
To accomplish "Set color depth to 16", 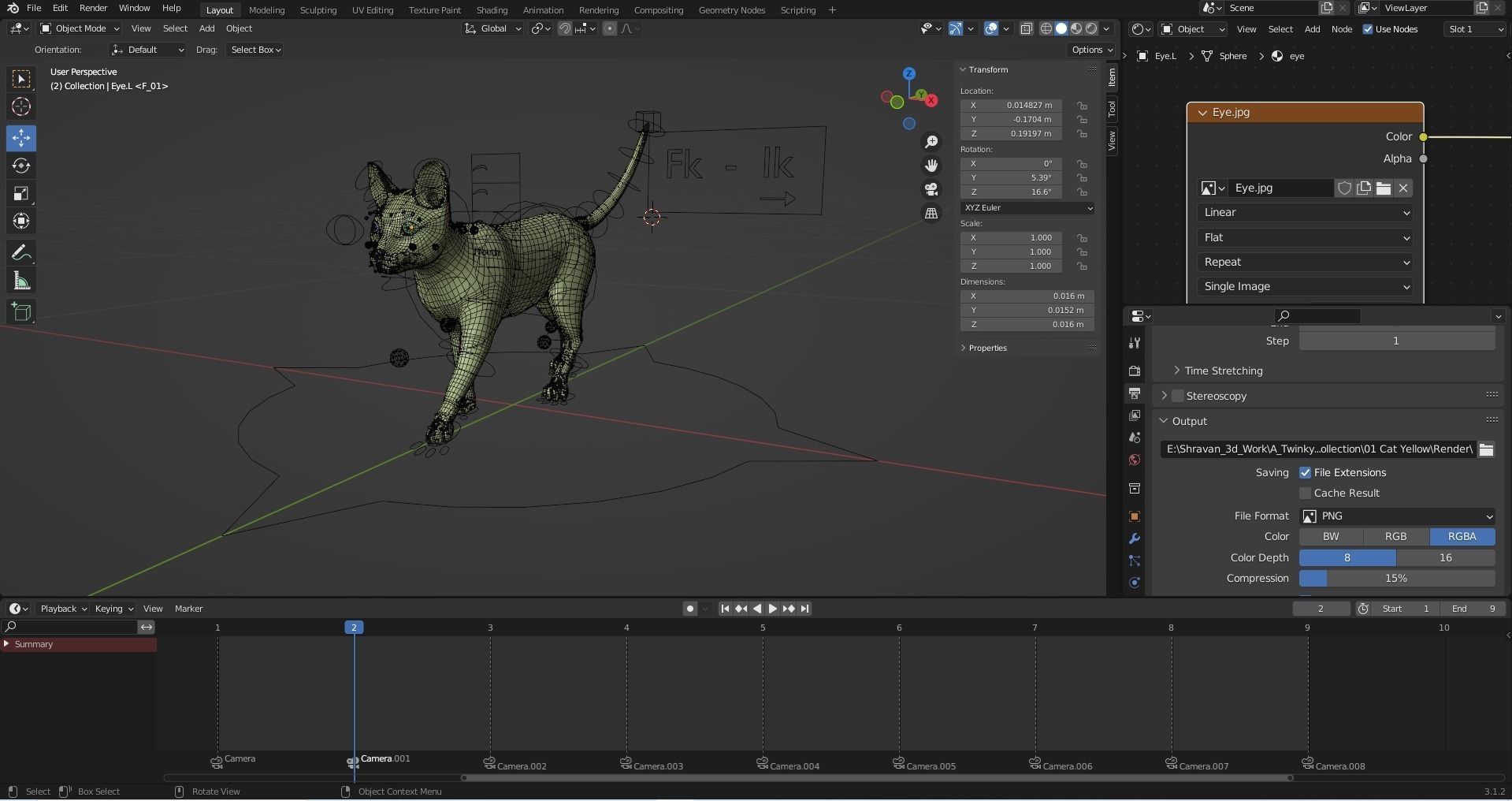I will click(1445, 558).
